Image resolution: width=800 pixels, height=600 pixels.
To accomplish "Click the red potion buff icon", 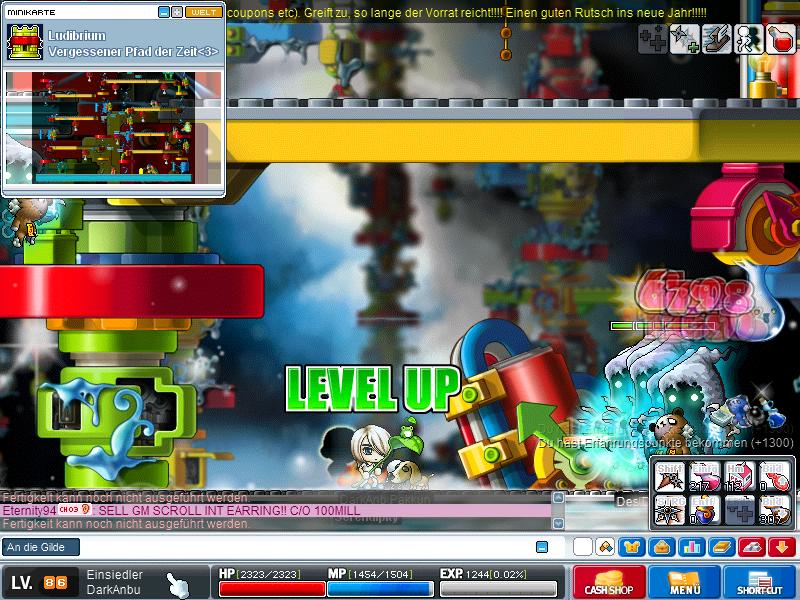I will tap(780, 39).
